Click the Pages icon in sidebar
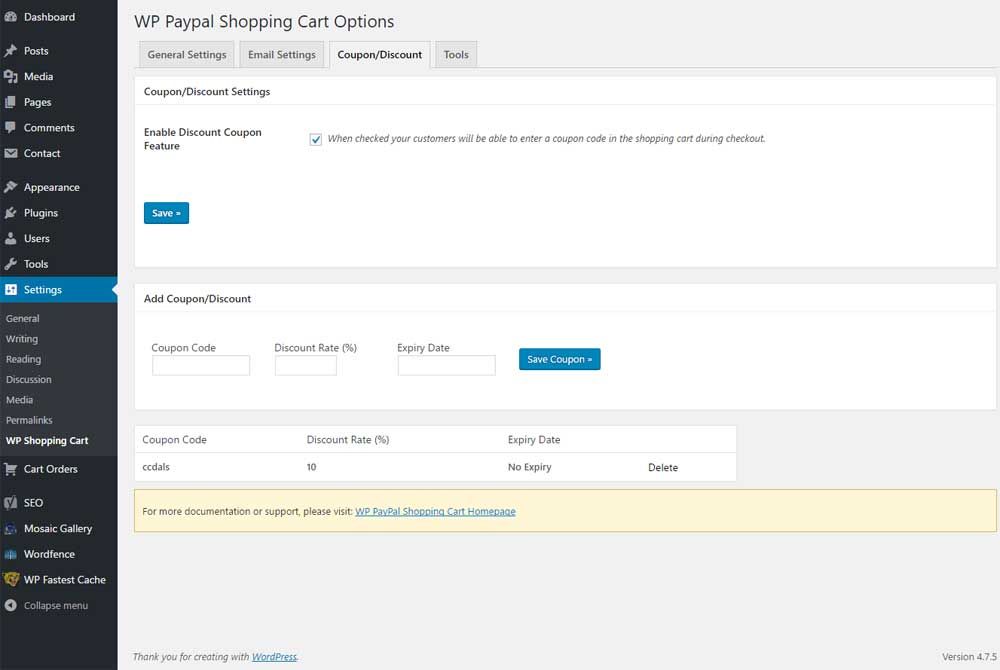The image size is (1000, 670). (x=10, y=102)
